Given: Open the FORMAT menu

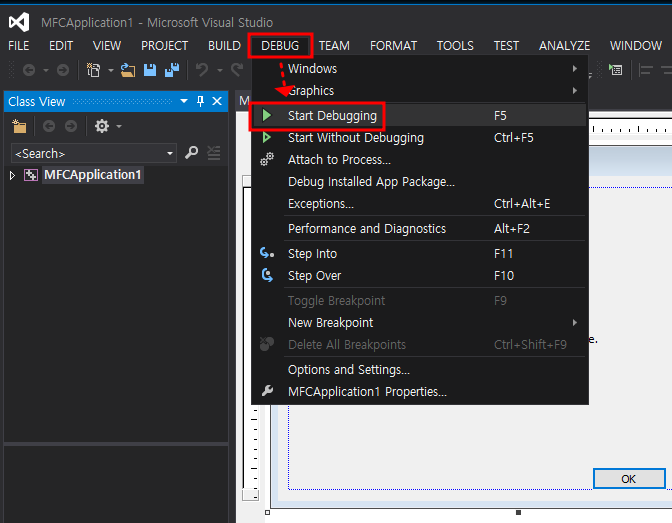Looking at the screenshot, I should pos(393,45).
